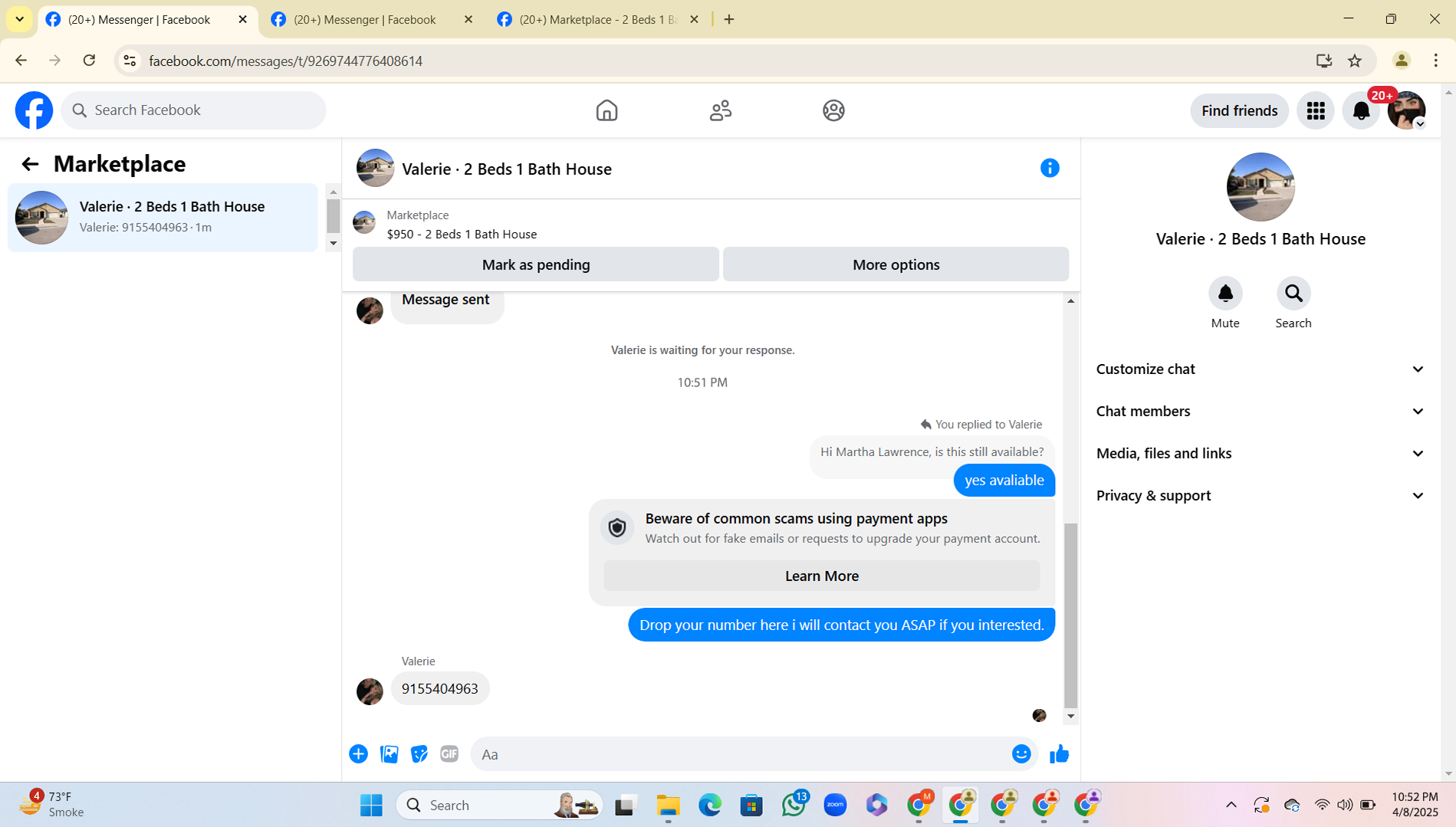Switch to the Marketplace 2 Beds tab
This screenshot has height=827, width=1456.
tap(598, 20)
